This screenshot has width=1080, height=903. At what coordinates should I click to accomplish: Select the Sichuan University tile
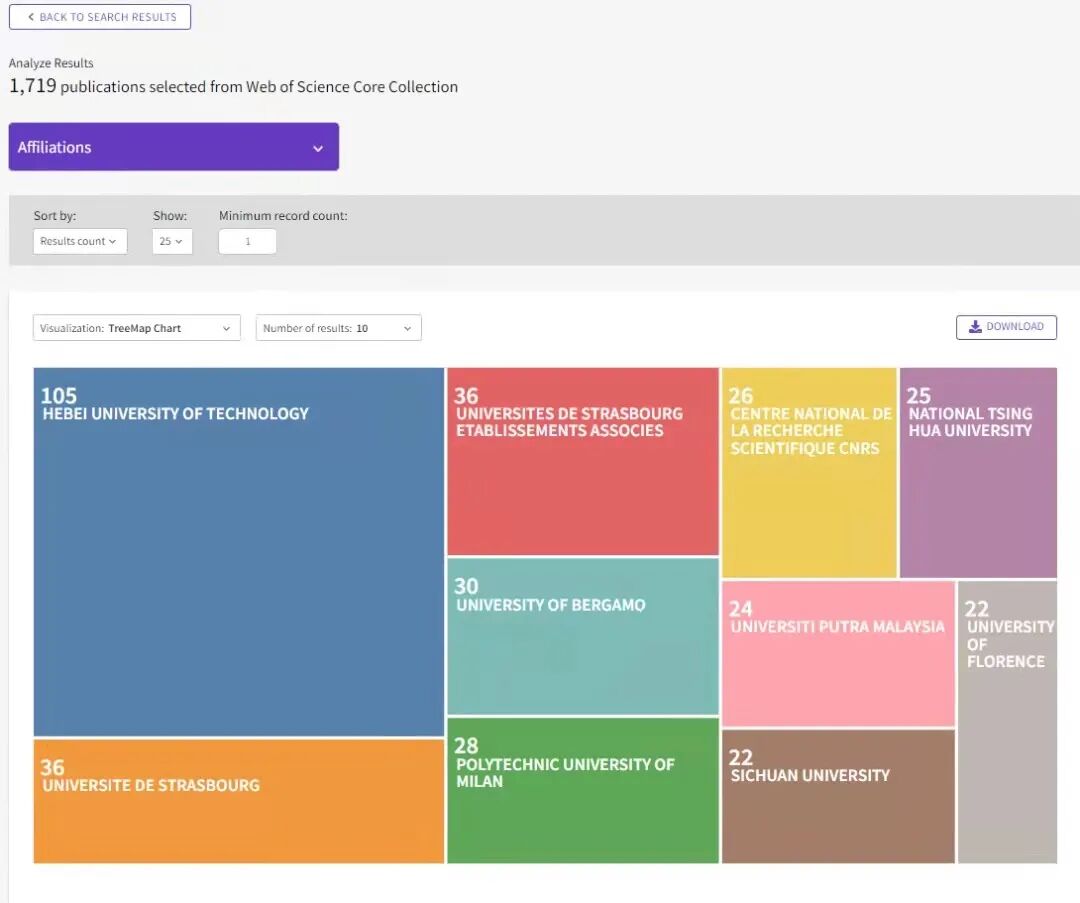click(x=838, y=796)
